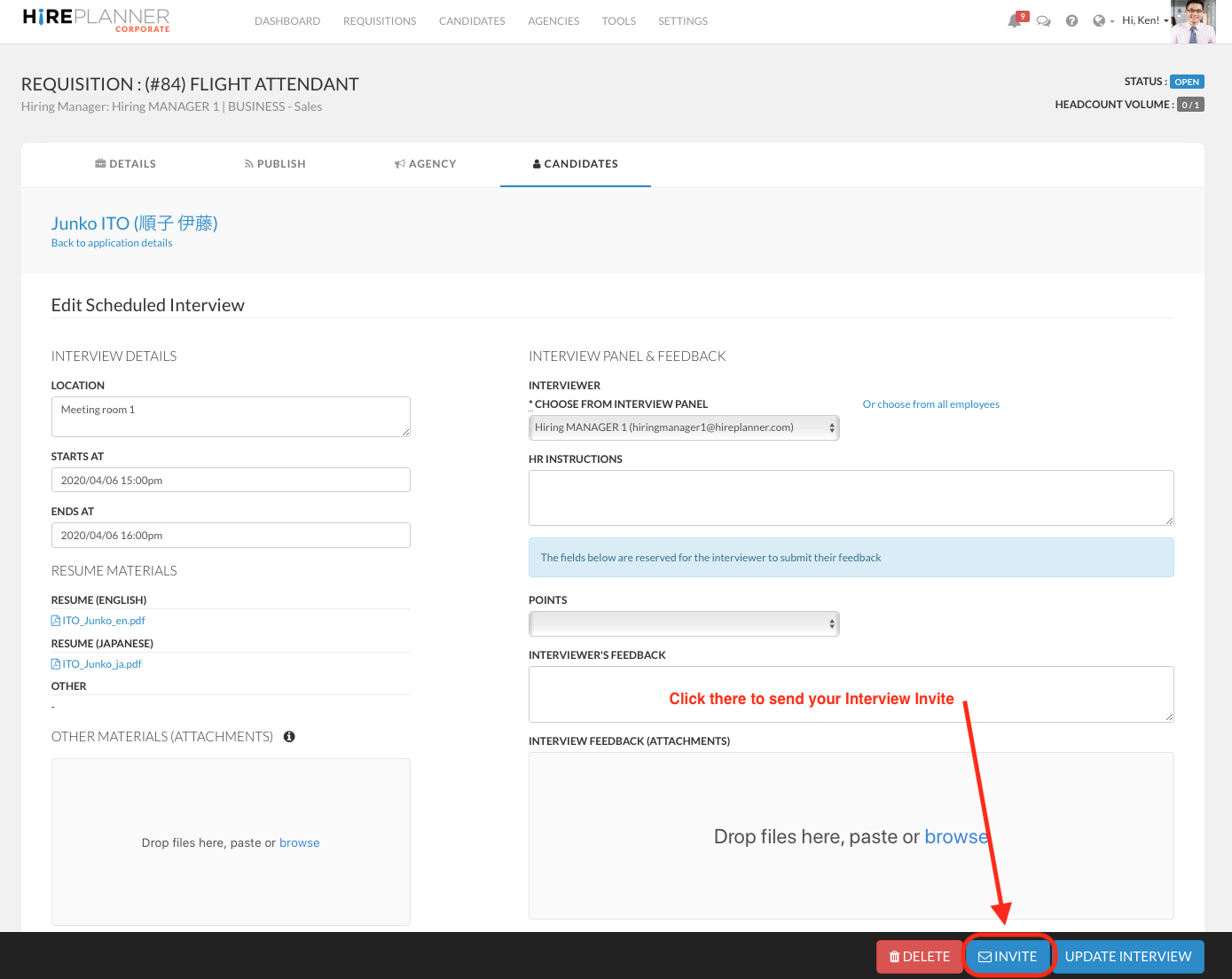1232x979 pixels.
Task: Click the red Delete button
Action: pos(919,957)
